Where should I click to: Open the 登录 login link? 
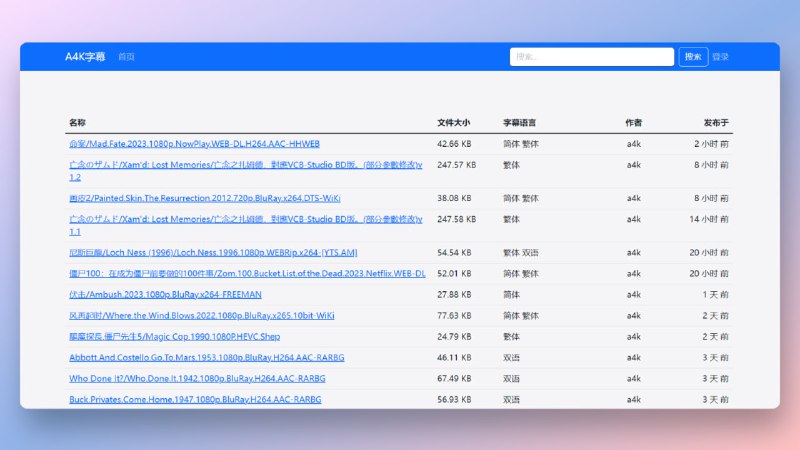coord(720,57)
